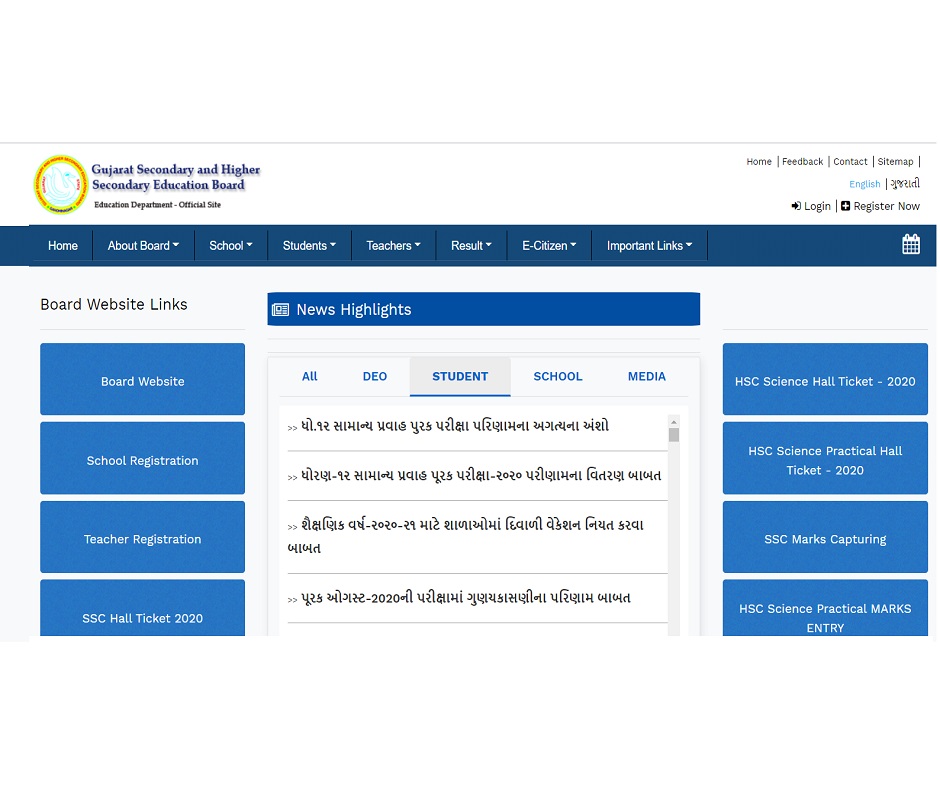Open the Feedback link
Screen dimensions: 940x788
802,162
